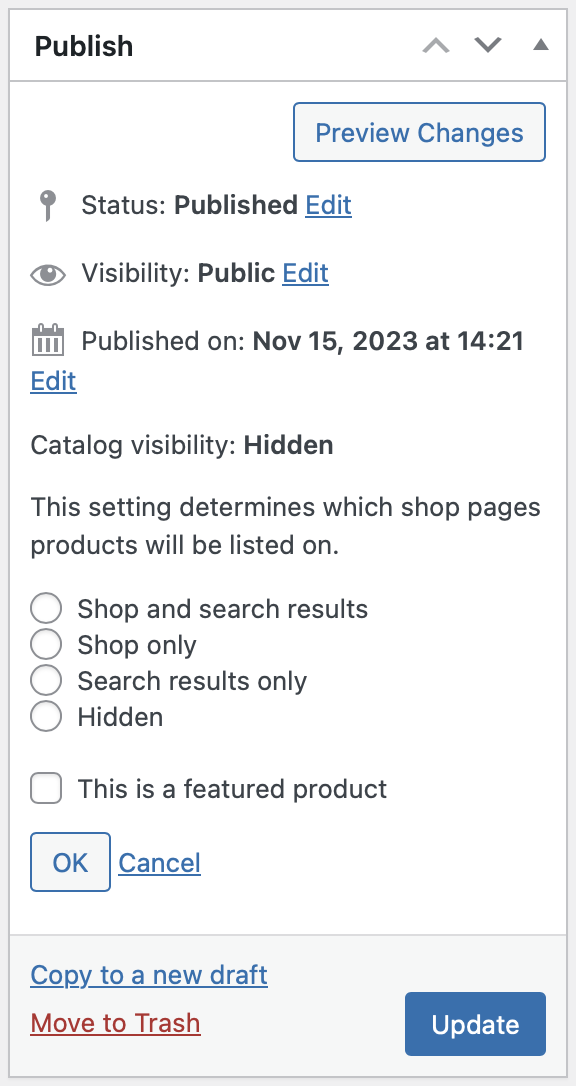The height and width of the screenshot is (1086, 576).
Task: Edit the Published status
Action: click(x=329, y=205)
